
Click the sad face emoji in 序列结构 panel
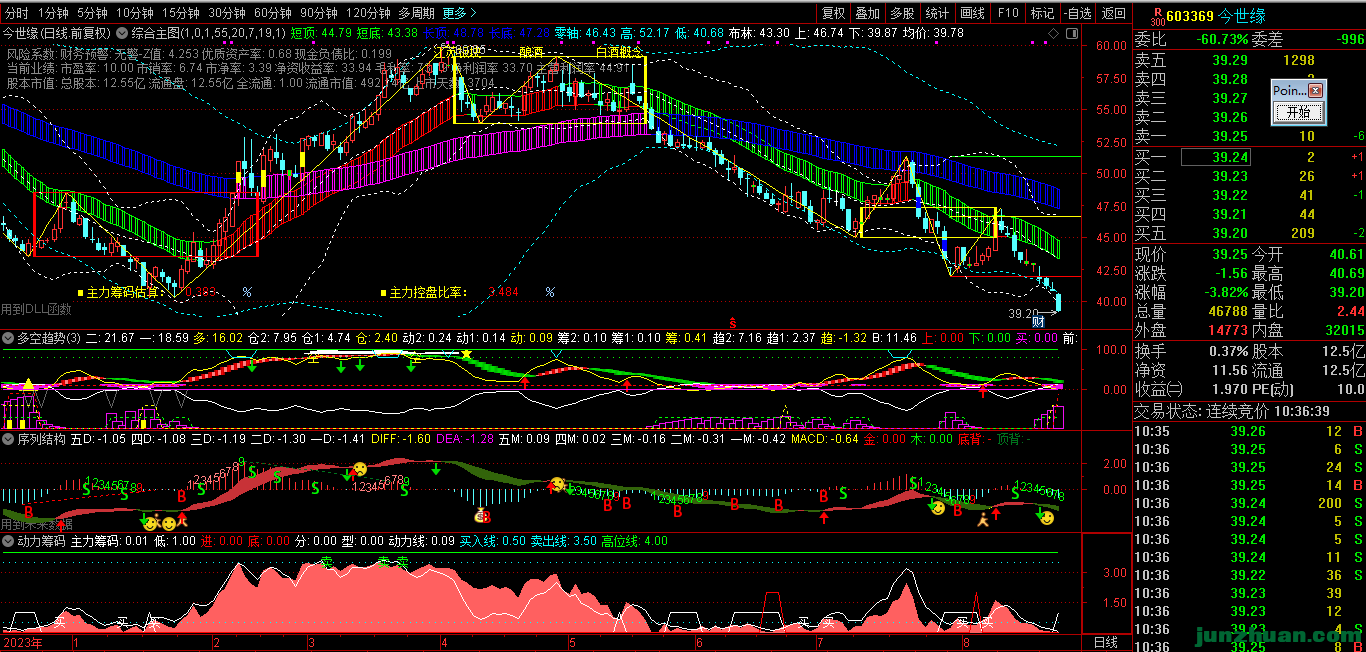point(359,469)
